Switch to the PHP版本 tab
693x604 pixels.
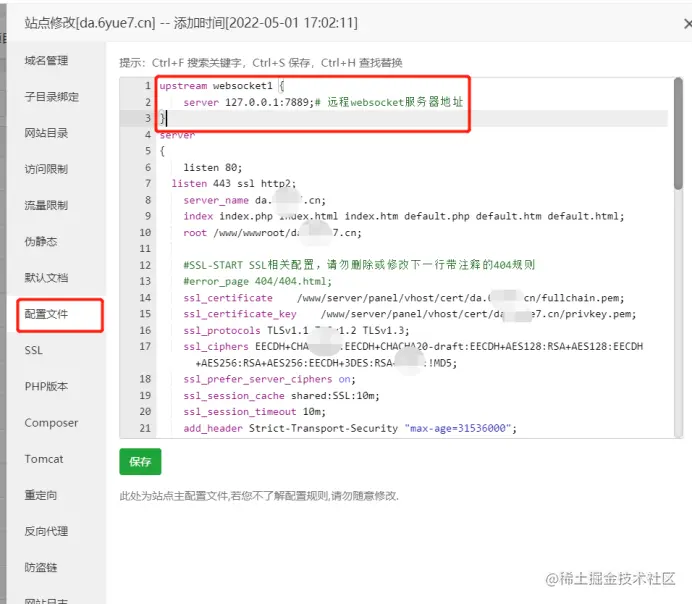coord(46,387)
